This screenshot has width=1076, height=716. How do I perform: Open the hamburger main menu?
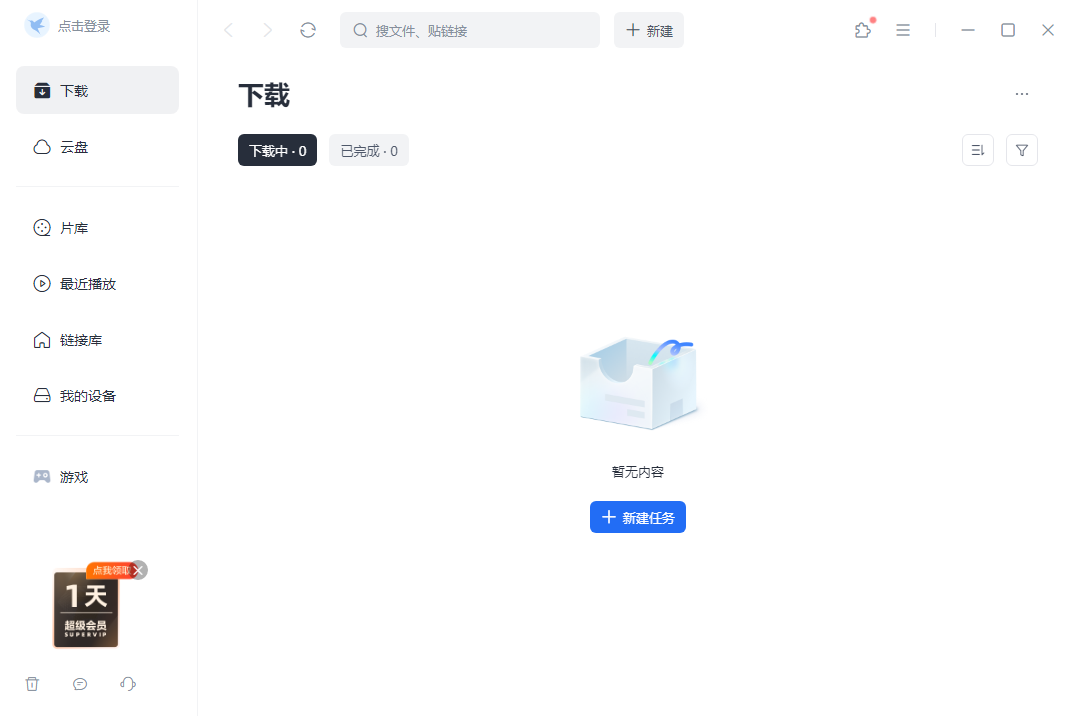click(x=903, y=30)
